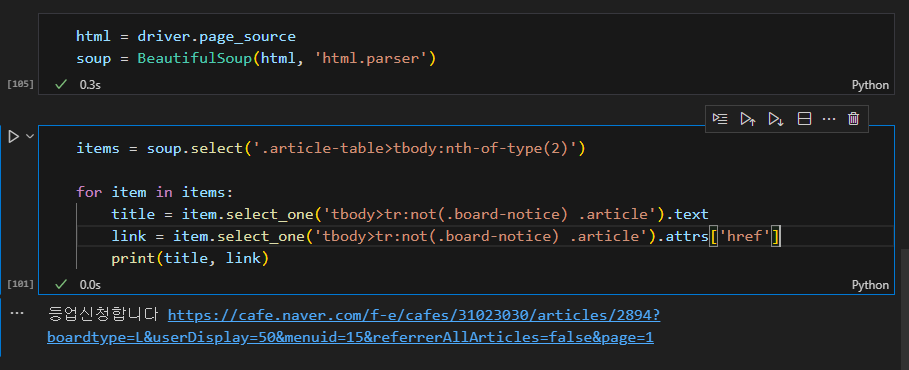Place cursor on 'for item in items' line
The width and height of the screenshot is (909, 370).
click(154, 193)
